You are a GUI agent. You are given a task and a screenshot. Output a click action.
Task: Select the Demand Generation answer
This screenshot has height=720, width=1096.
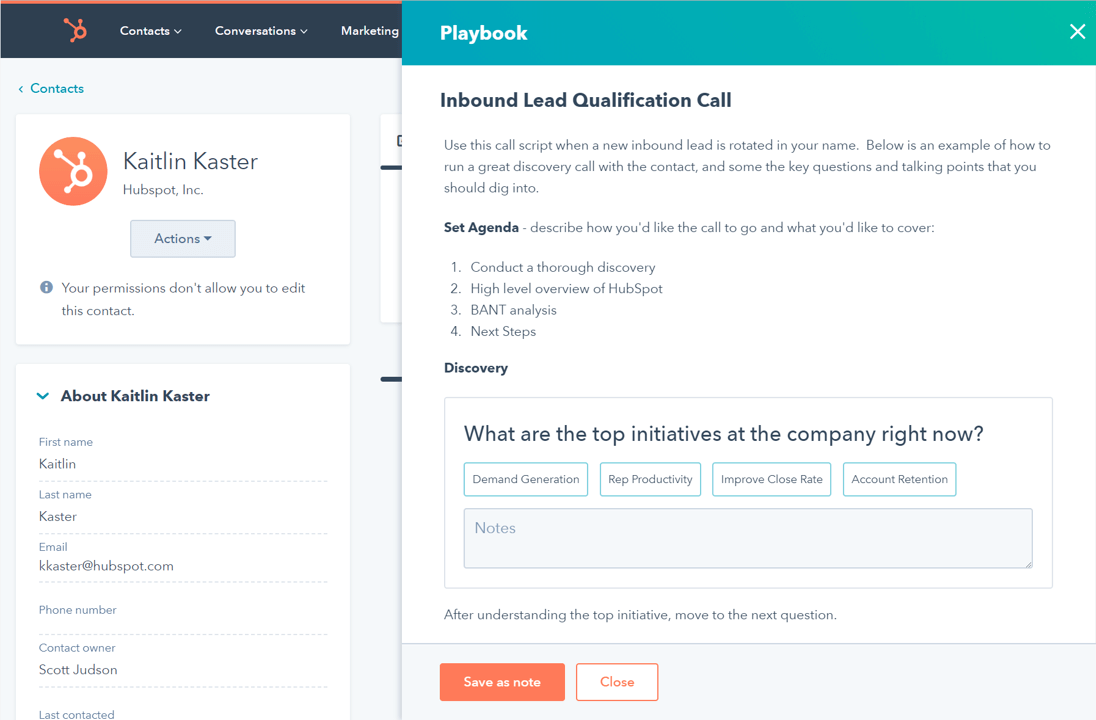526,479
